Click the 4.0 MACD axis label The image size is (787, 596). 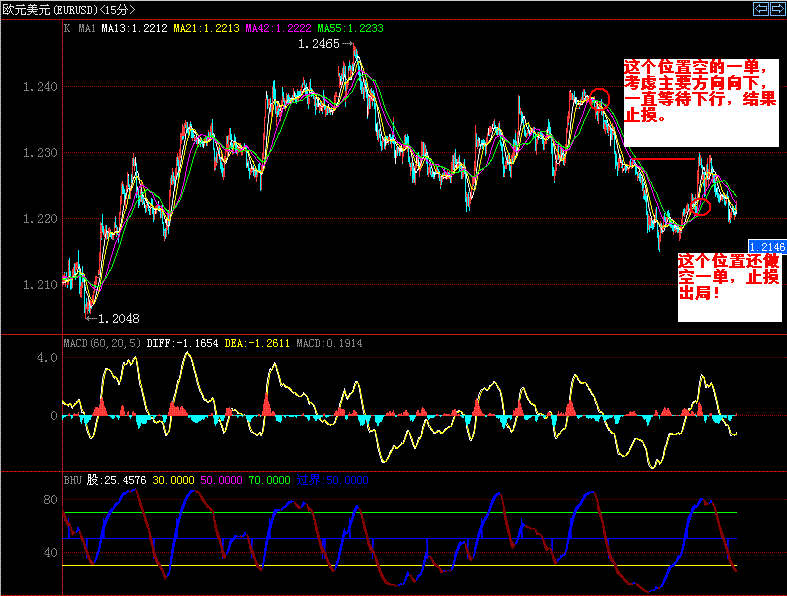click(47, 358)
